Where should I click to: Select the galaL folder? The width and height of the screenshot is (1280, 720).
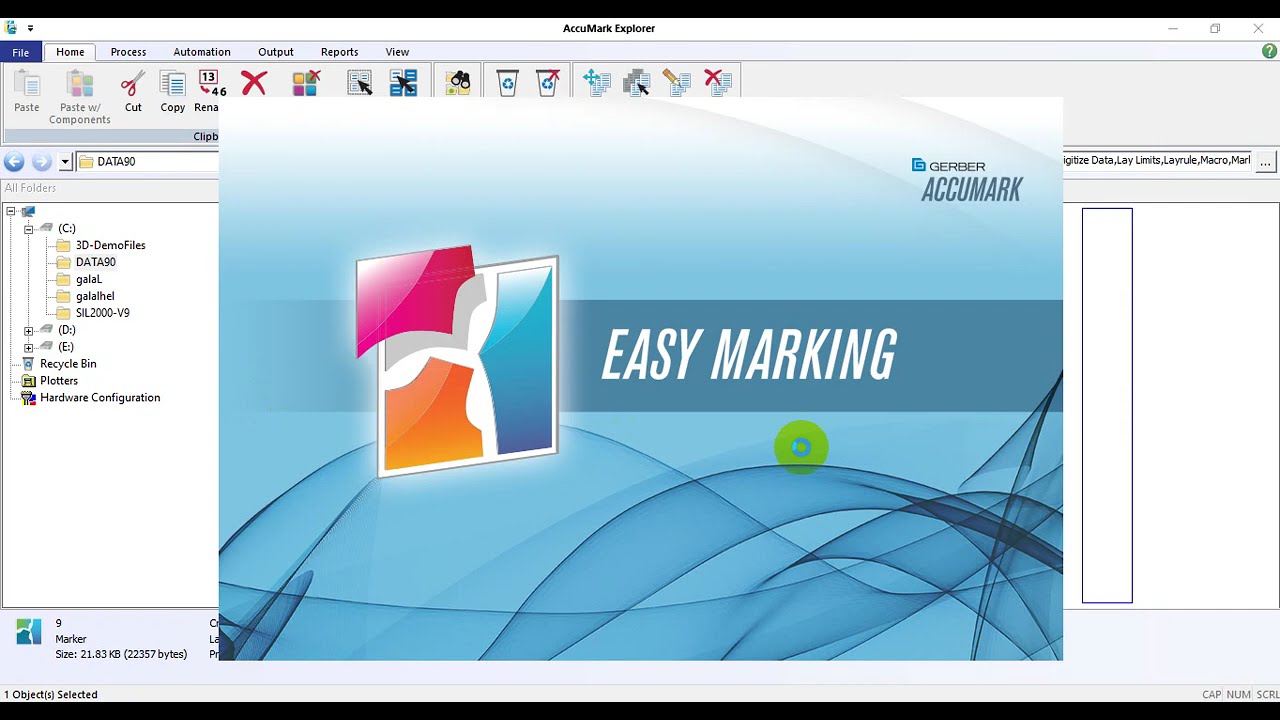(89, 280)
